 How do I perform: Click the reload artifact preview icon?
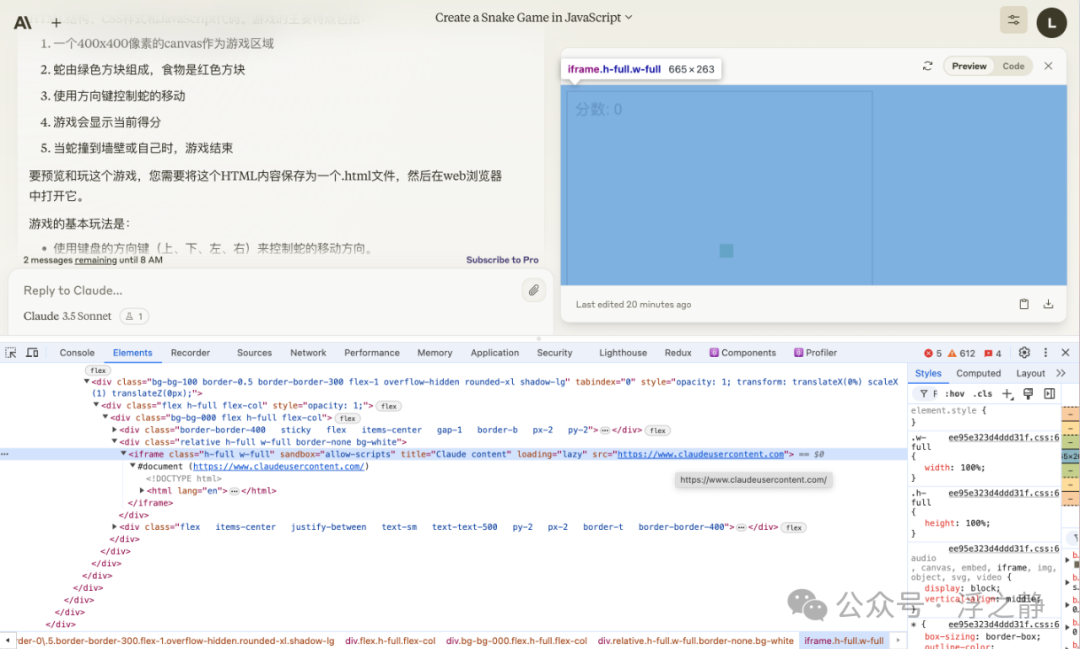[x=927, y=66]
